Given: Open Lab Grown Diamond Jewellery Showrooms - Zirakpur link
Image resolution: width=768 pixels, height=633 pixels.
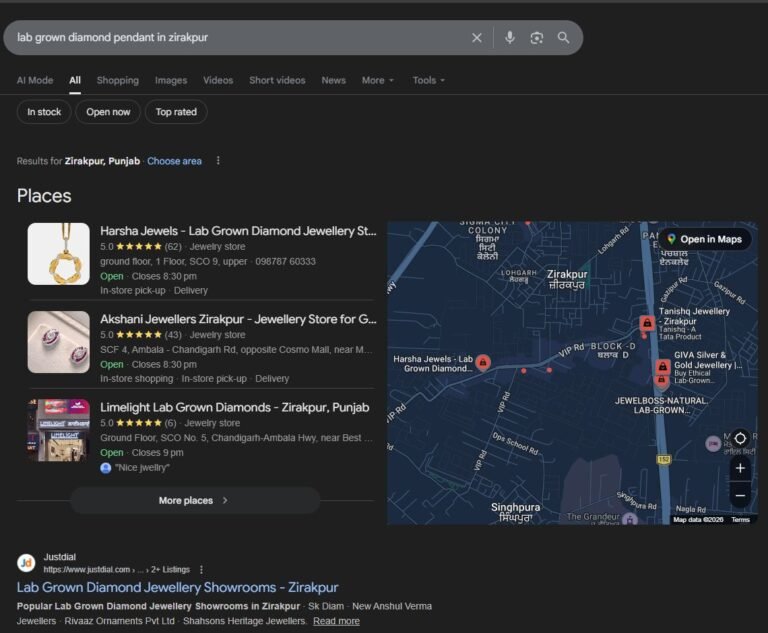Looking at the screenshot, I should (x=177, y=587).
